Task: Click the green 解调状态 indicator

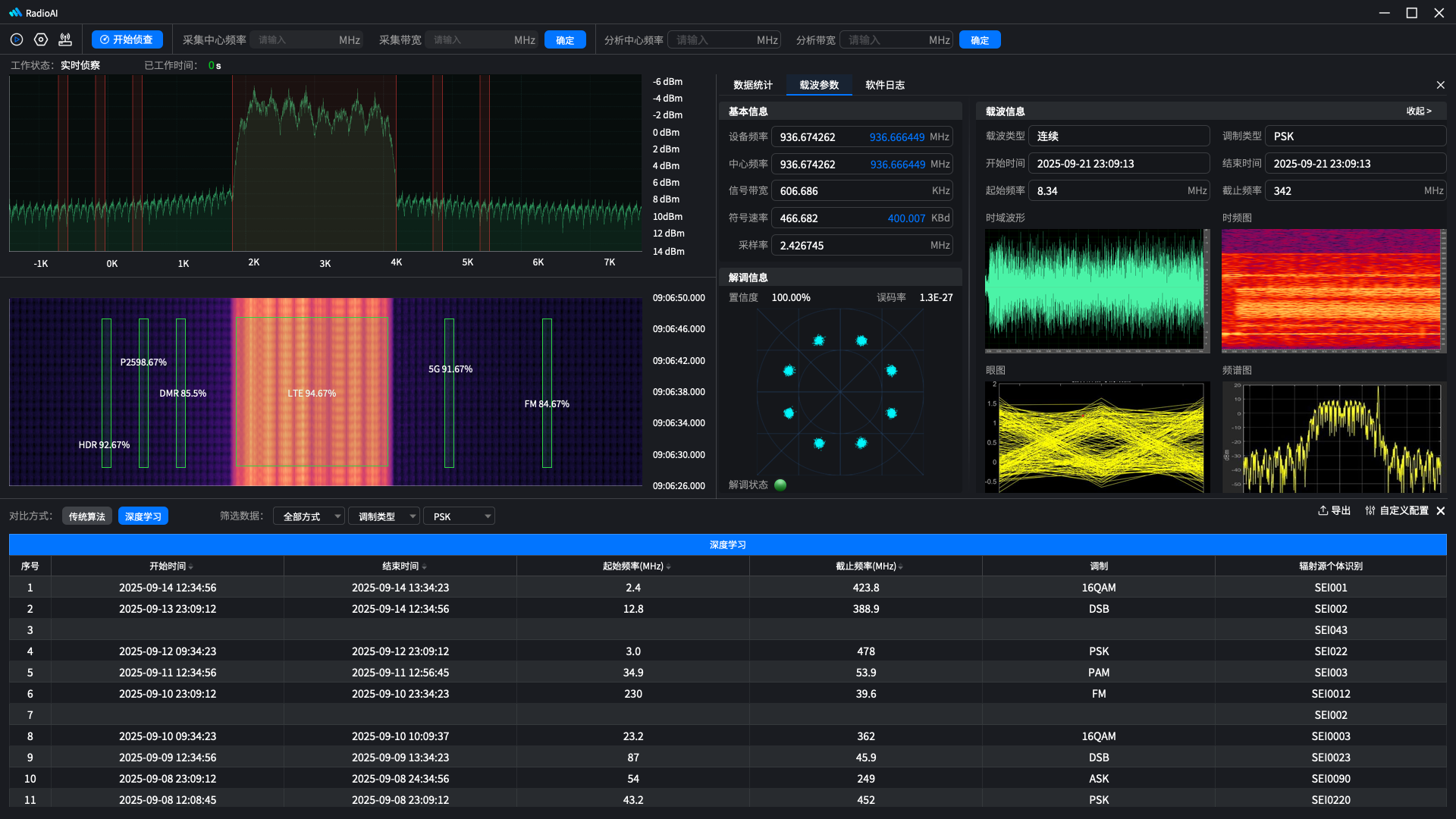Action: [780, 485]
